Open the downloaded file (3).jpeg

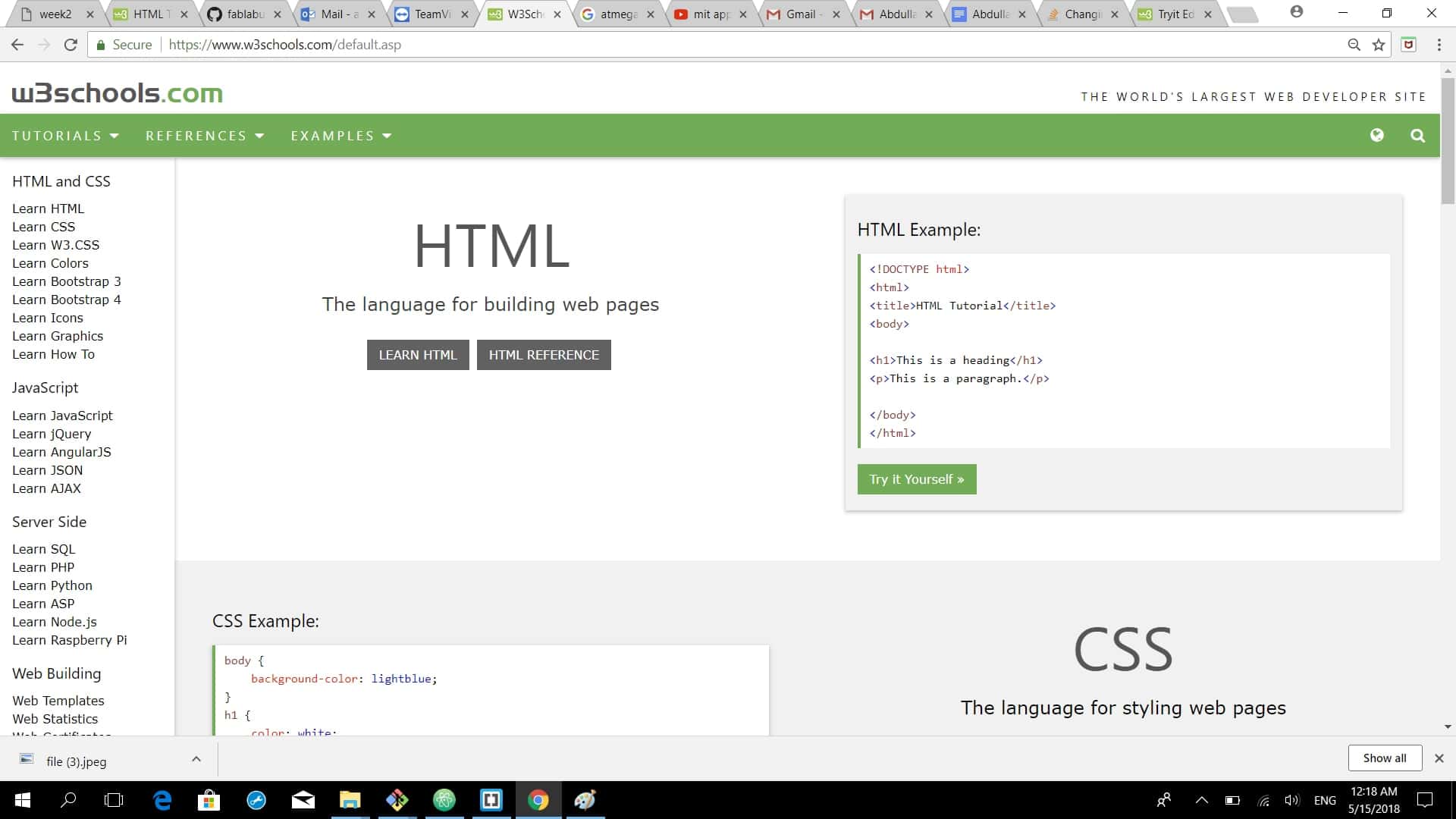tap(76, 761)
